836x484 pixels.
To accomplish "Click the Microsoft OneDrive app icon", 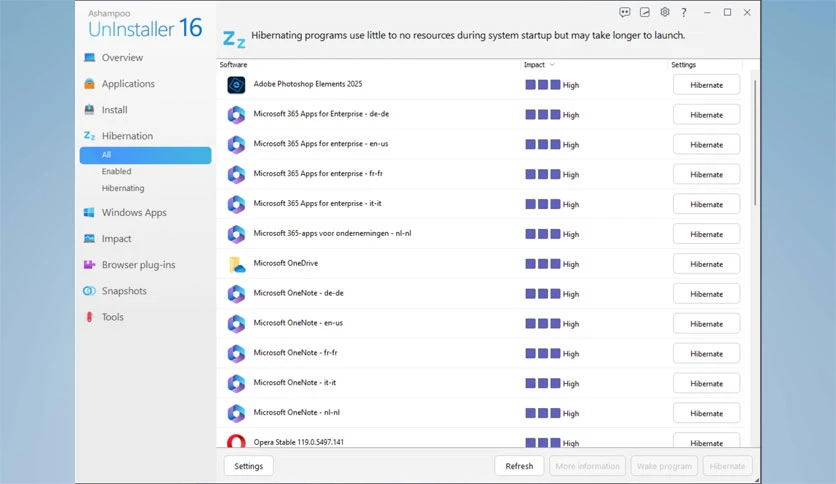I will 236,264.
